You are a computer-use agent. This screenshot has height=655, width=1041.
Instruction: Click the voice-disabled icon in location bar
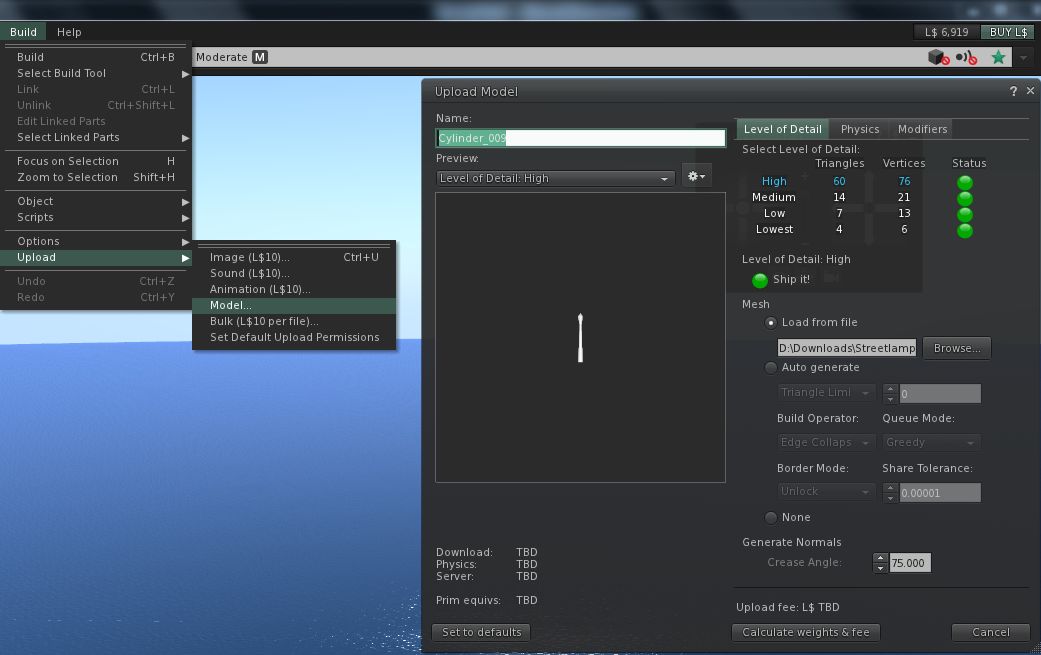tap(966, 58)
